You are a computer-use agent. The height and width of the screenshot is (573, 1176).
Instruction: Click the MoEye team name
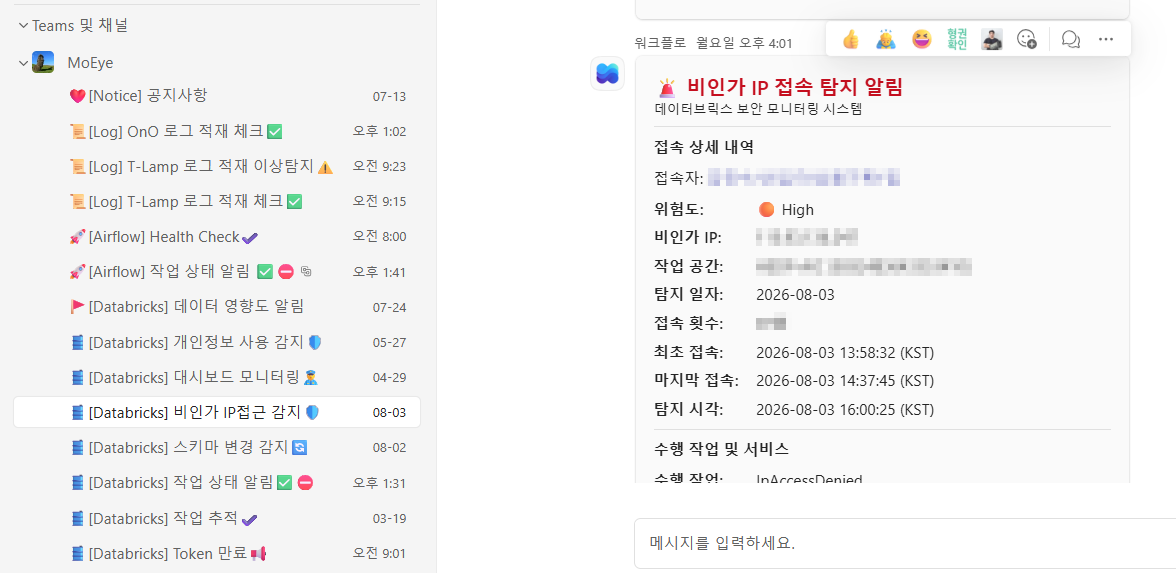coord(90,63)
